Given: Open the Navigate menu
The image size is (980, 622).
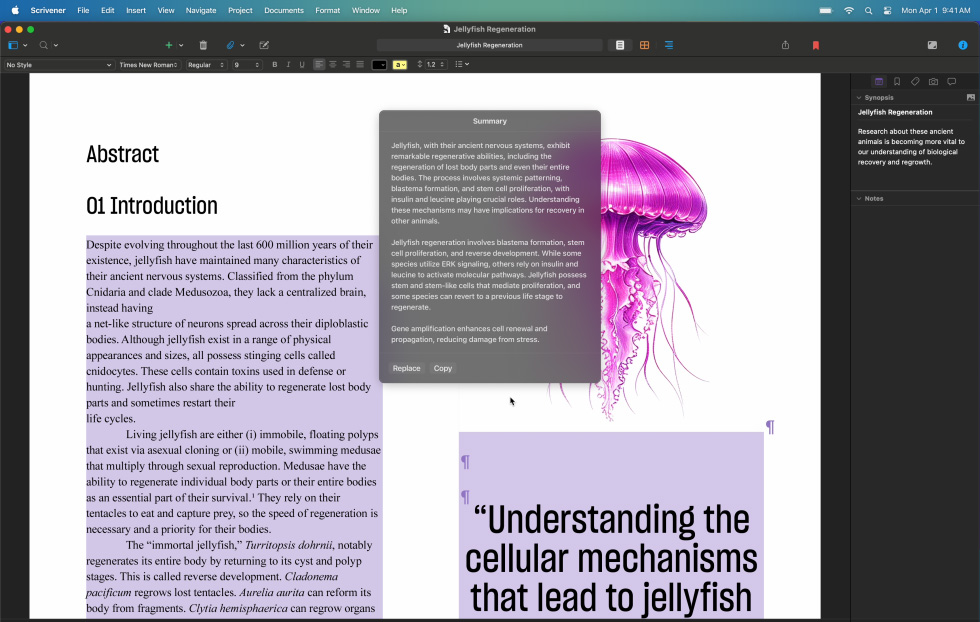Looking at the screenshot, I should tap(200, 10).
